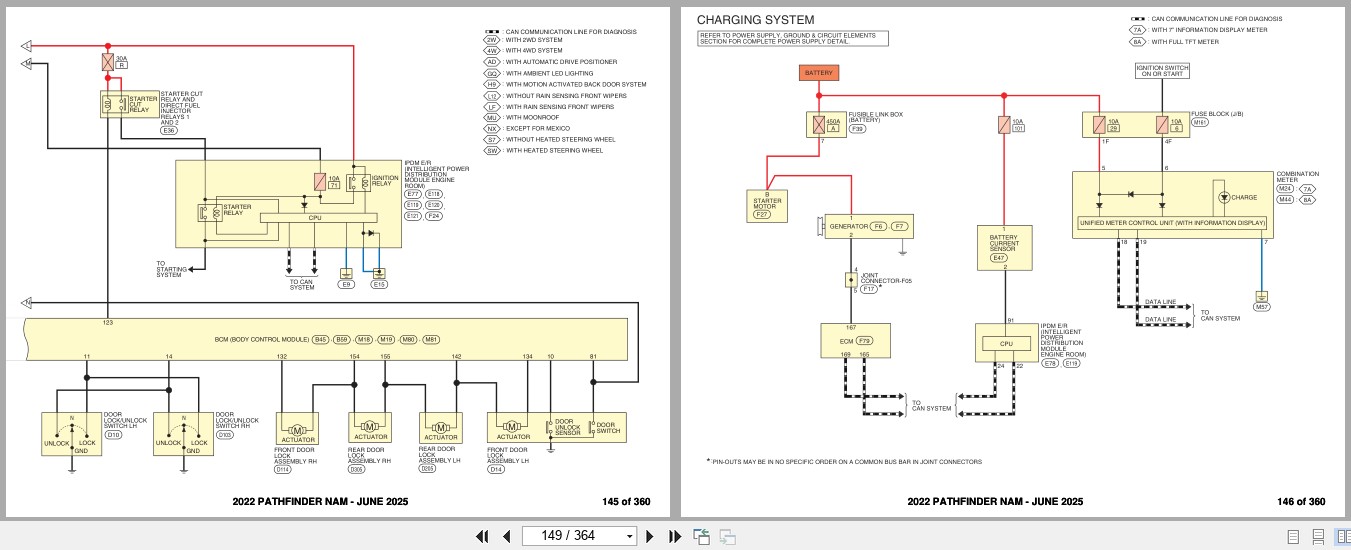The image size is (1351, 550).
Task: Click the B45 connector label
Action: point(320,340)
